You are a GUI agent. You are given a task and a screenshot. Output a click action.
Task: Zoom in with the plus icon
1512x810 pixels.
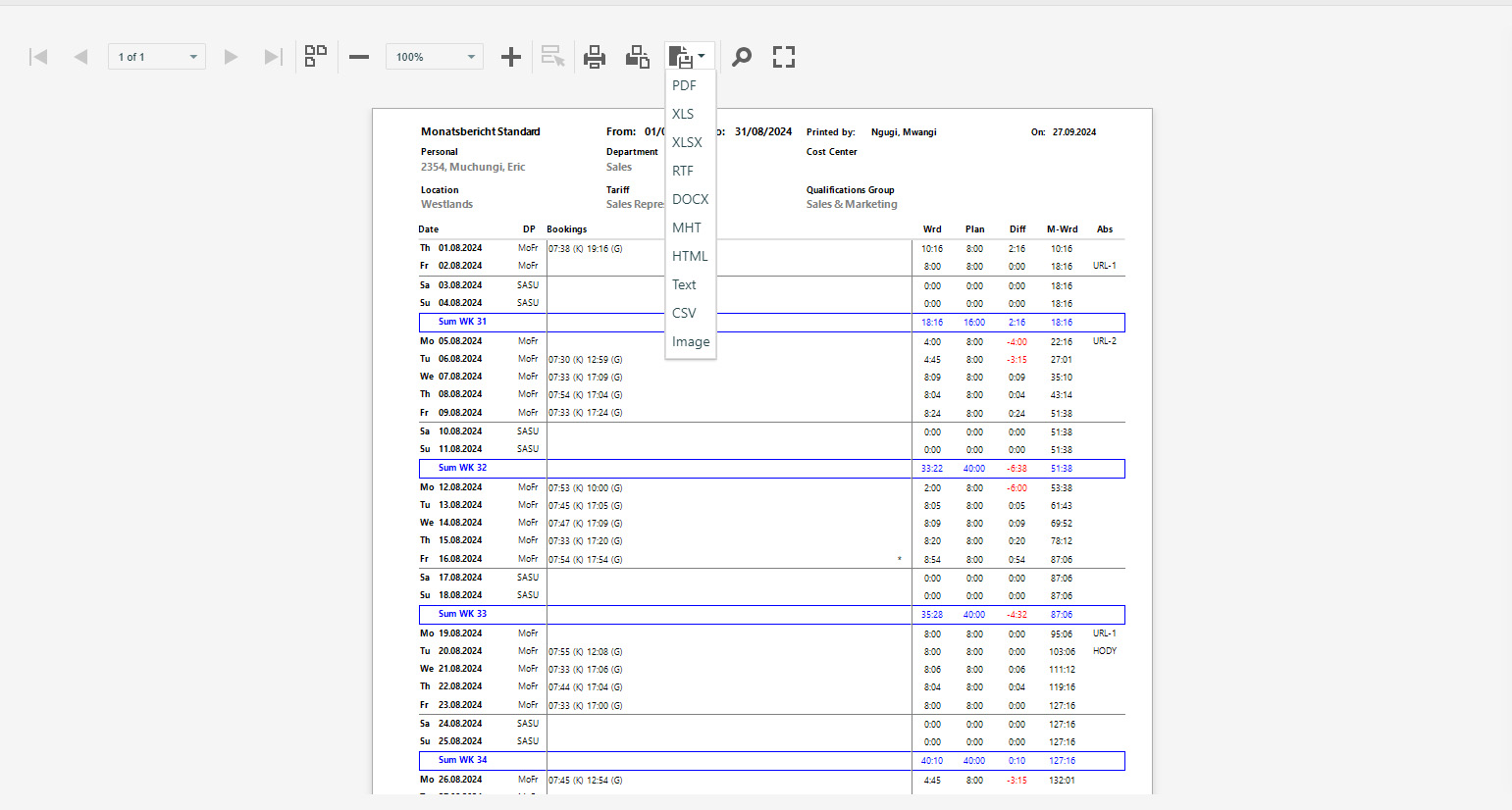coord(511,57)
